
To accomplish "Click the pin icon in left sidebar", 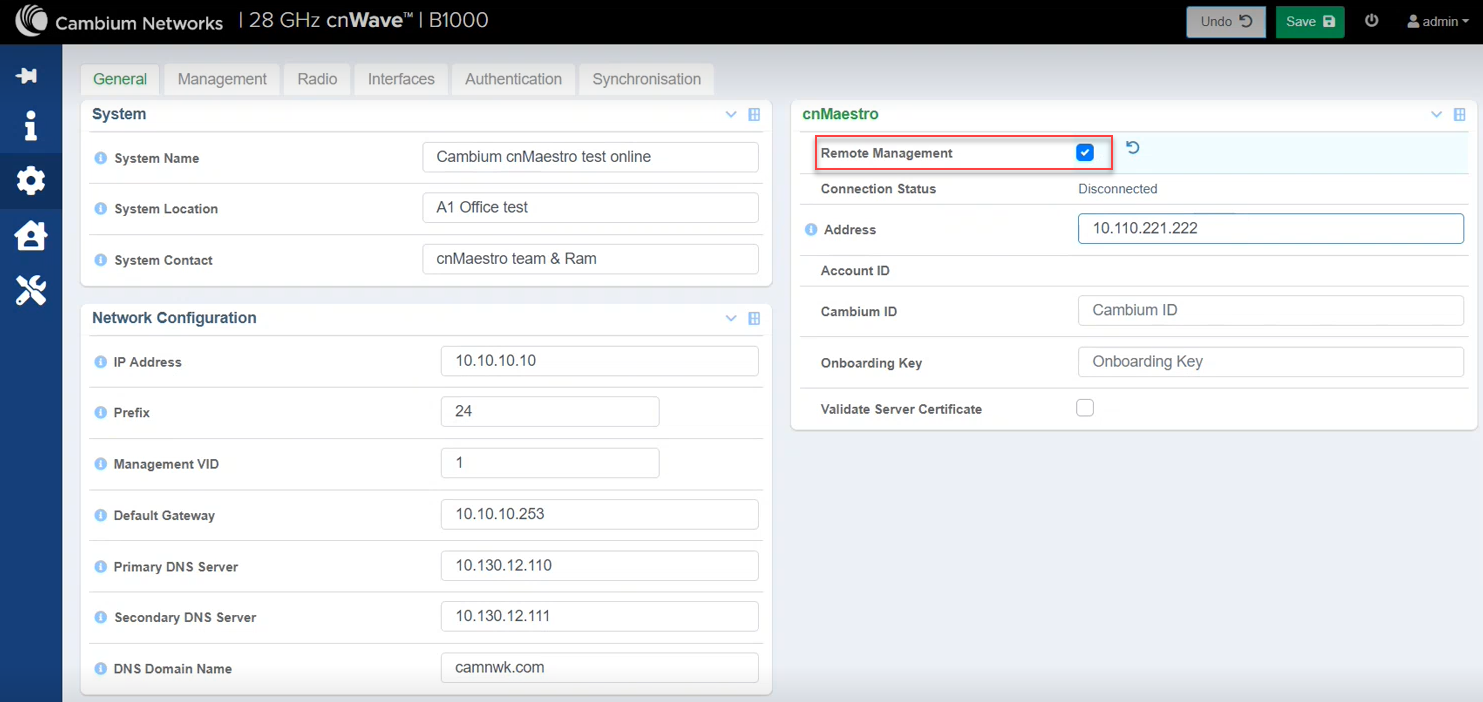I will (27, 76).
